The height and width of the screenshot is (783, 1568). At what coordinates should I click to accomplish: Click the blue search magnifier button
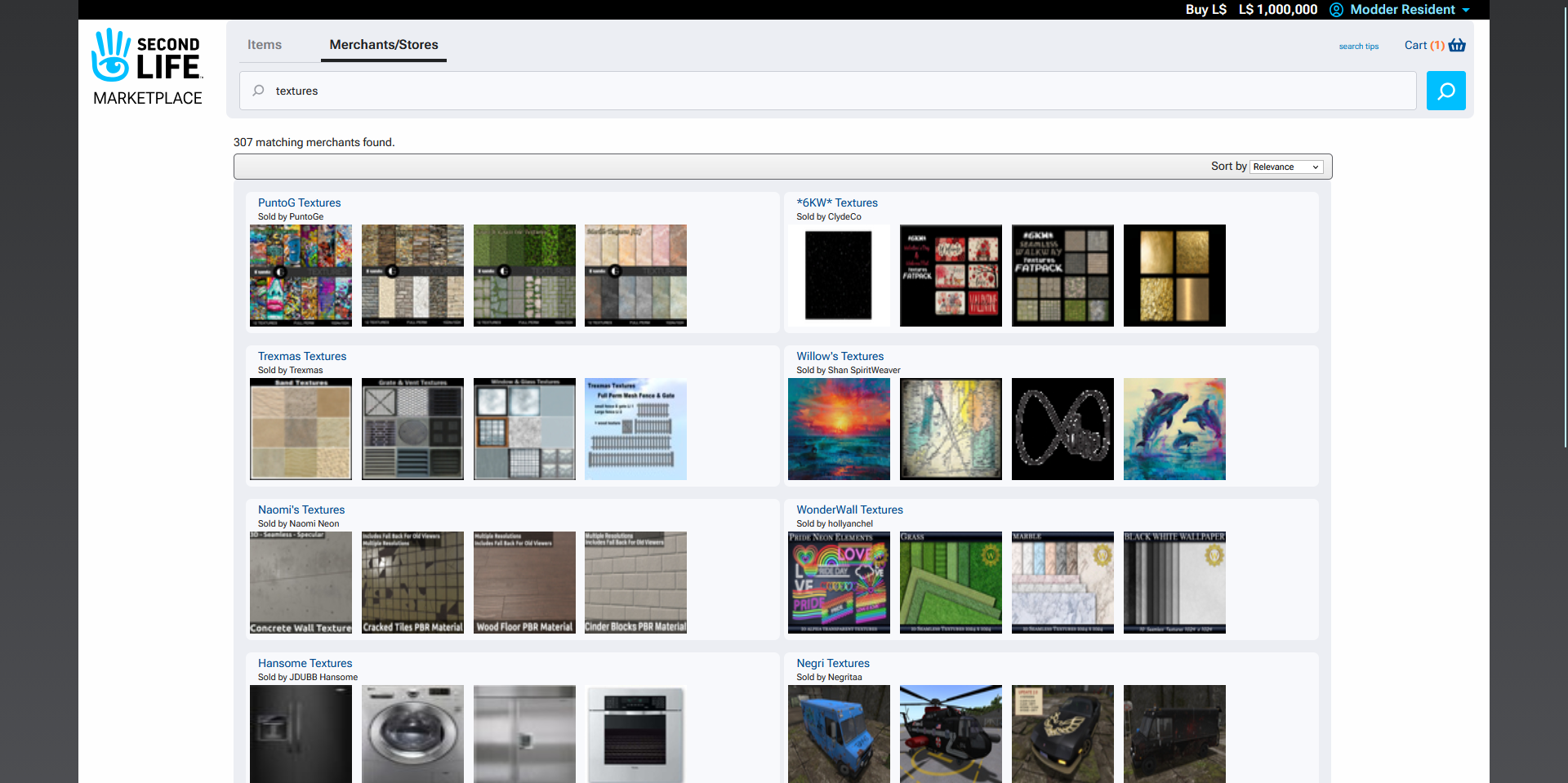tap(1445, 91)
